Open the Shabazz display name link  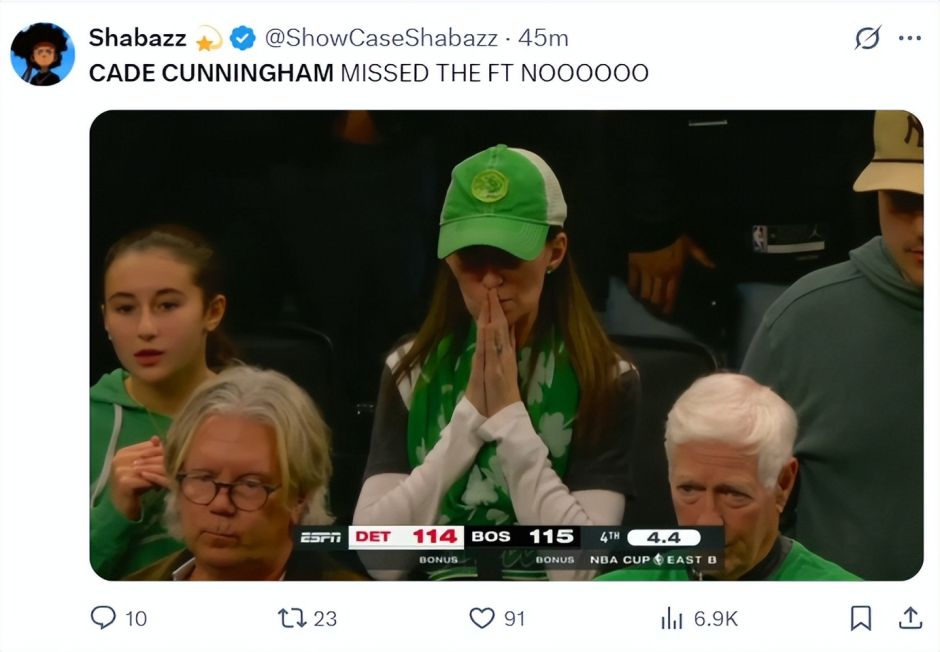[137, 38]
